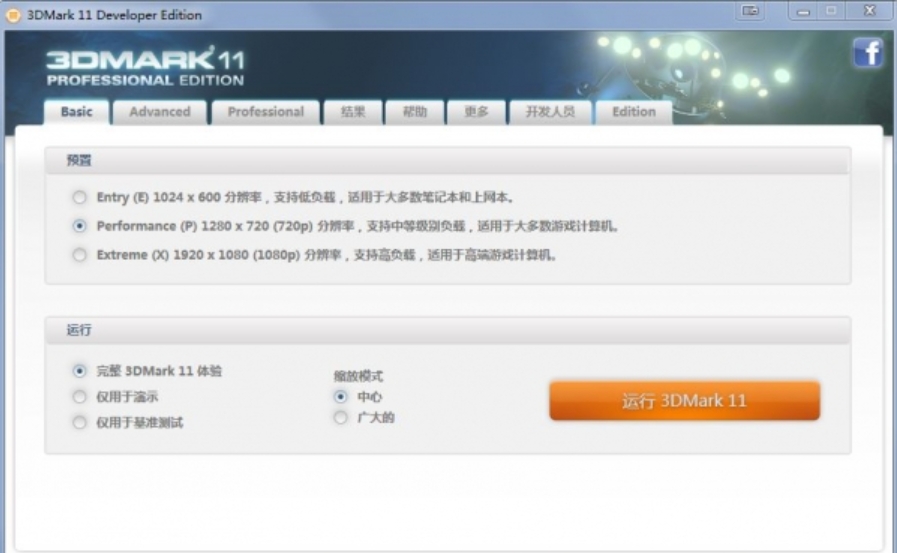This screenshot has height=553, width=897.
Task: Open the Facebook link icon
Action: 868,53
